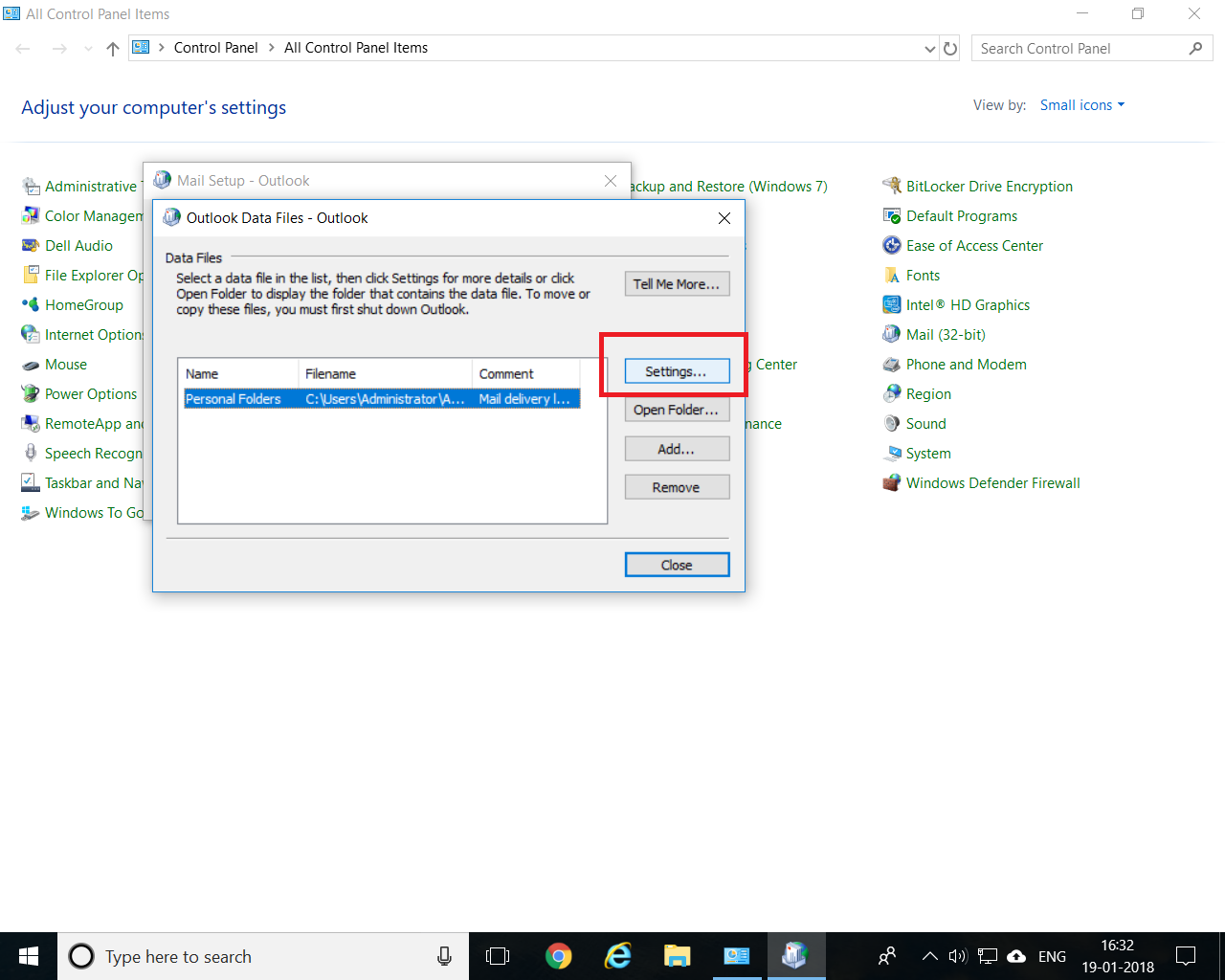Click the Ease of Access Center icon
This screenshot has width=1225, height=980.
click(x=892, y=245)
